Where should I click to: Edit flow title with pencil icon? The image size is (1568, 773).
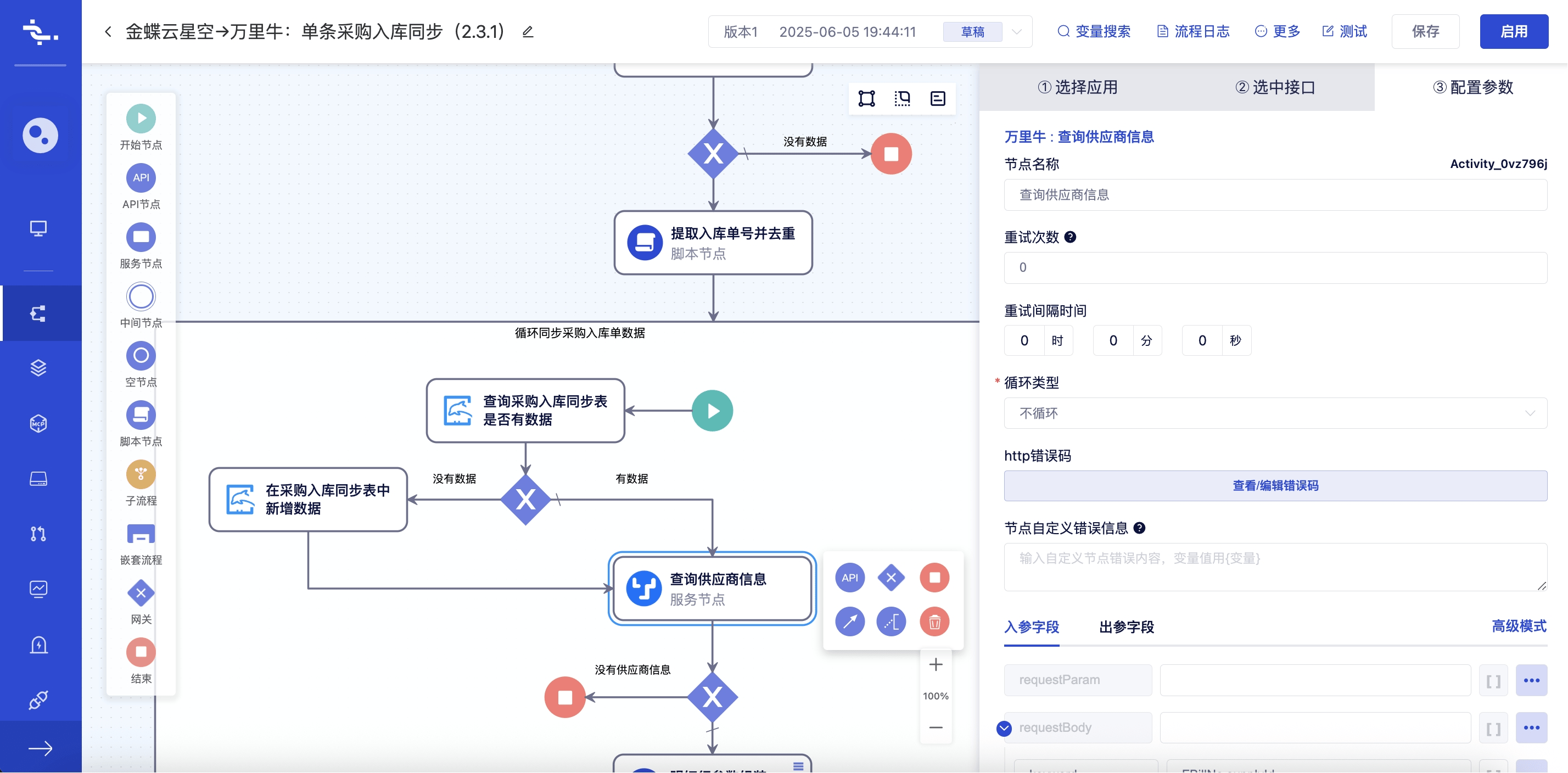(528, 32)
